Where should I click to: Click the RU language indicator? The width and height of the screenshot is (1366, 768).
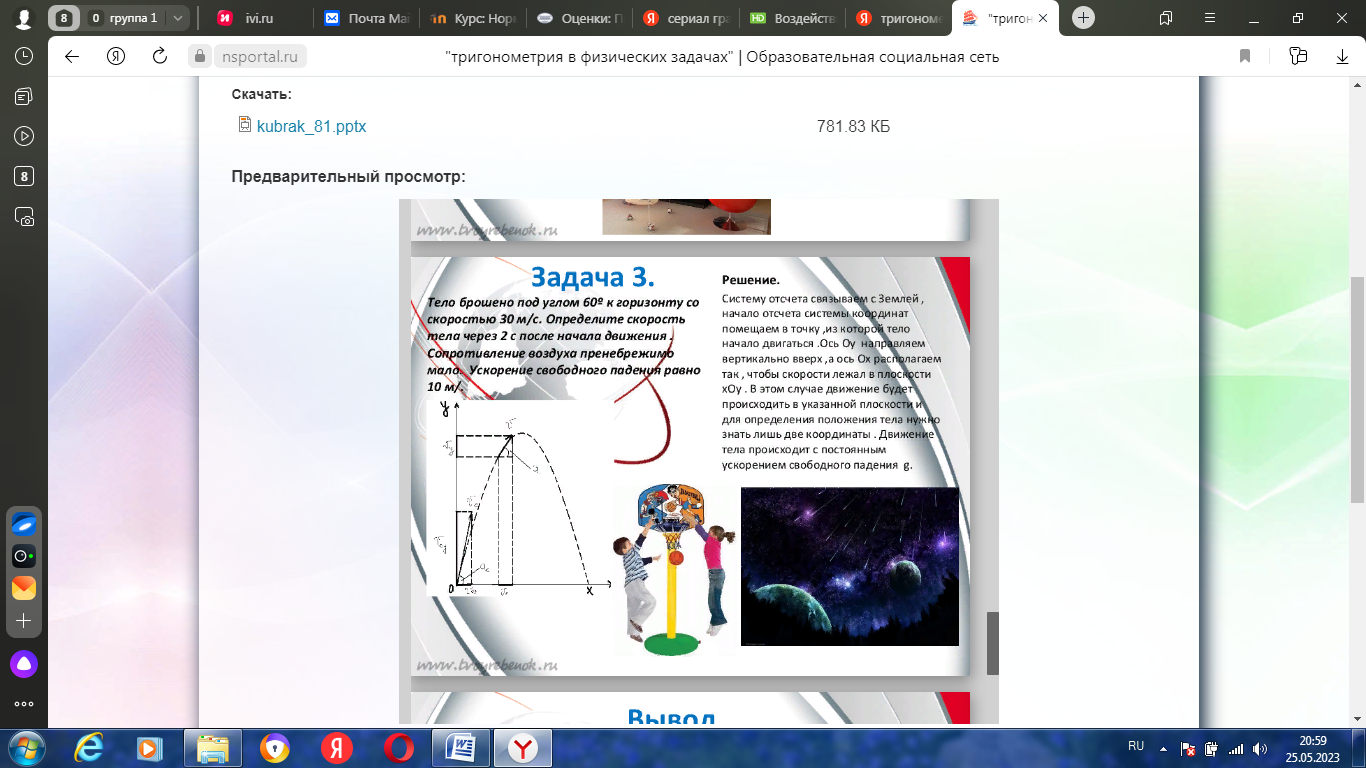pyautogui.click(x=1136, y=746)
